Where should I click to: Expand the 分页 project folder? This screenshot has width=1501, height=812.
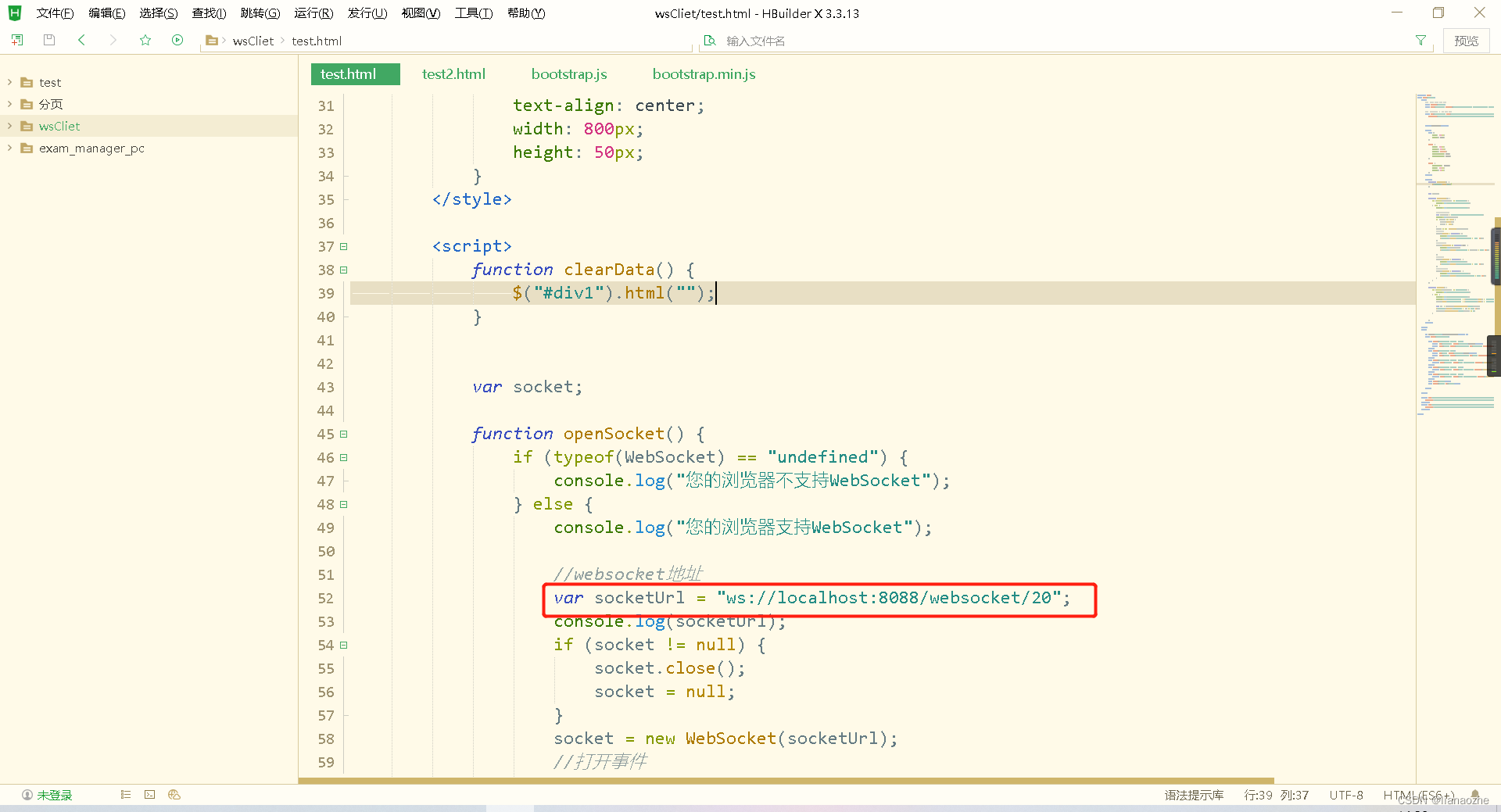pos(9,104)
